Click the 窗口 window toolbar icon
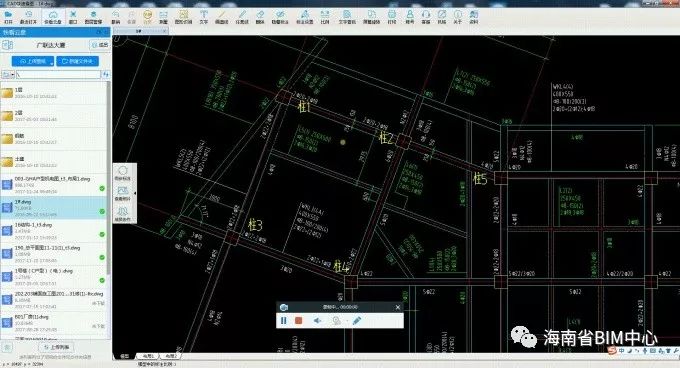680x368 pixels. pyautogui.click(x=73, y=17)
